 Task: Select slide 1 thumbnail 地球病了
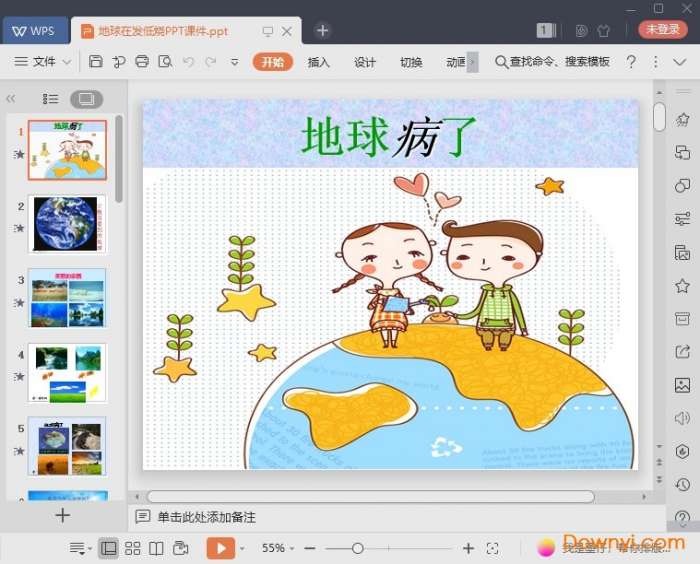click(x=67, y=150)
